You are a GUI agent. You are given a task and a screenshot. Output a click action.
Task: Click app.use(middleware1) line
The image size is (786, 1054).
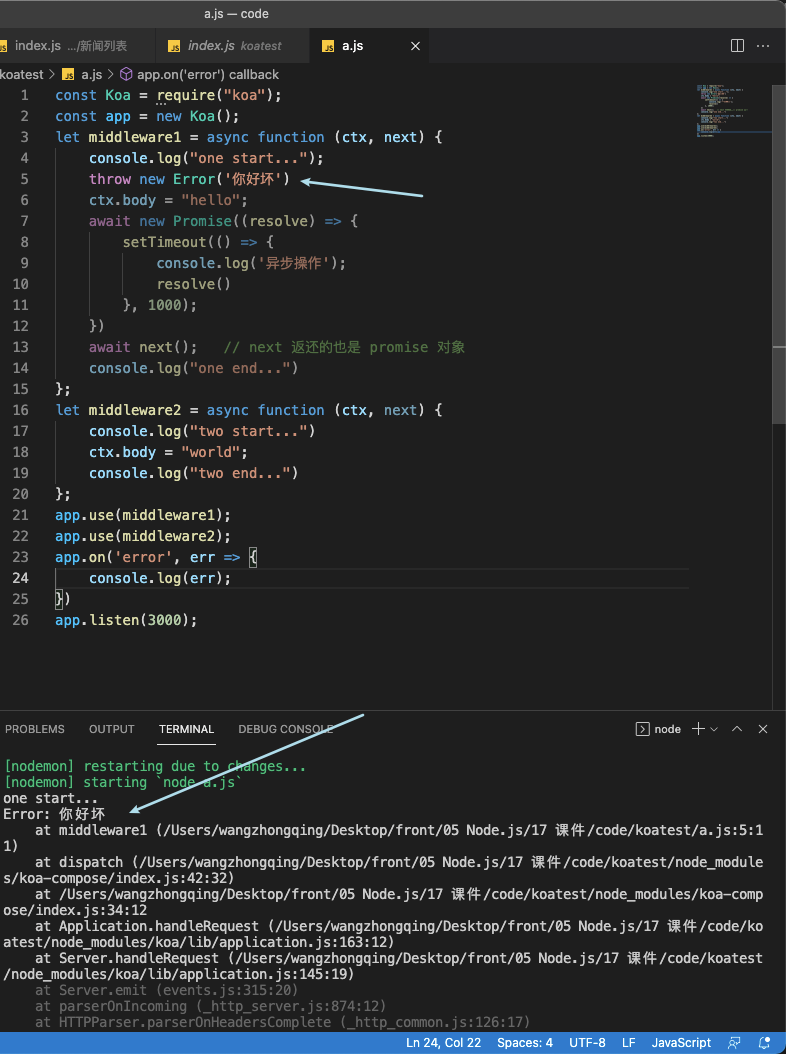point(143,515)
